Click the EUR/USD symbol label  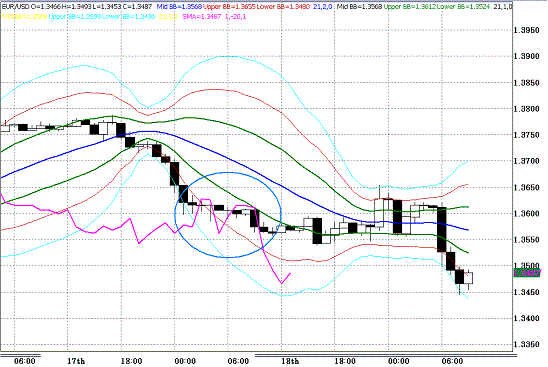point(16,7)
